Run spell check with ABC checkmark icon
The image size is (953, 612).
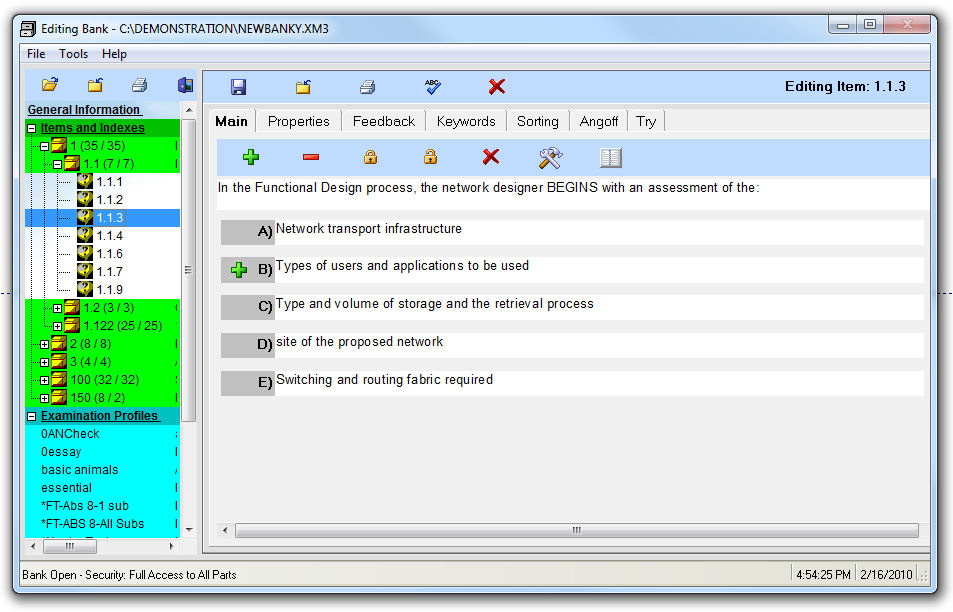click(433, 86)
